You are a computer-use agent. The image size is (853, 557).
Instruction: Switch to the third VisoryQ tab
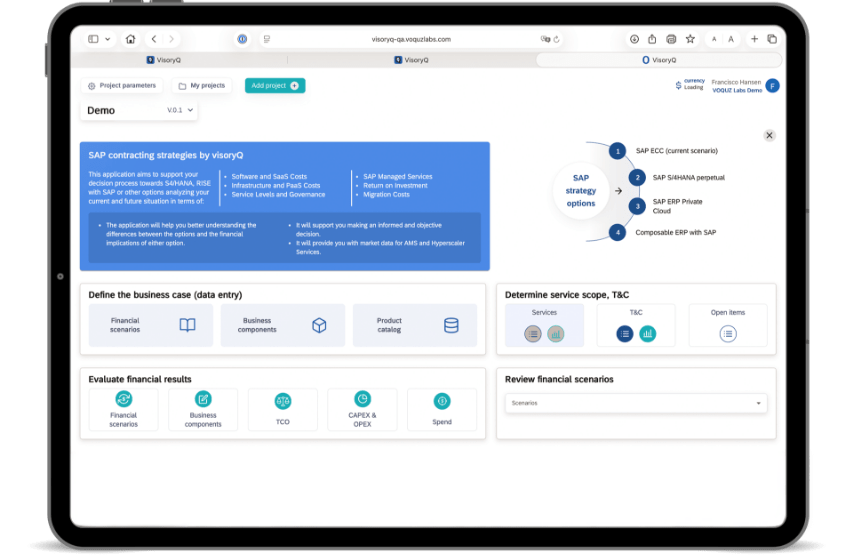(659, 60)
